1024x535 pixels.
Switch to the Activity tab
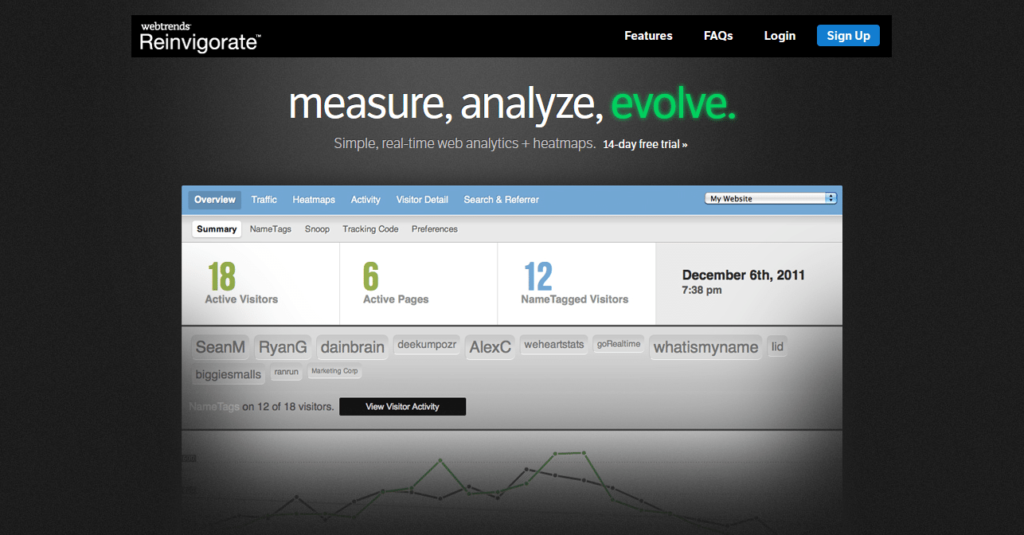365,200
